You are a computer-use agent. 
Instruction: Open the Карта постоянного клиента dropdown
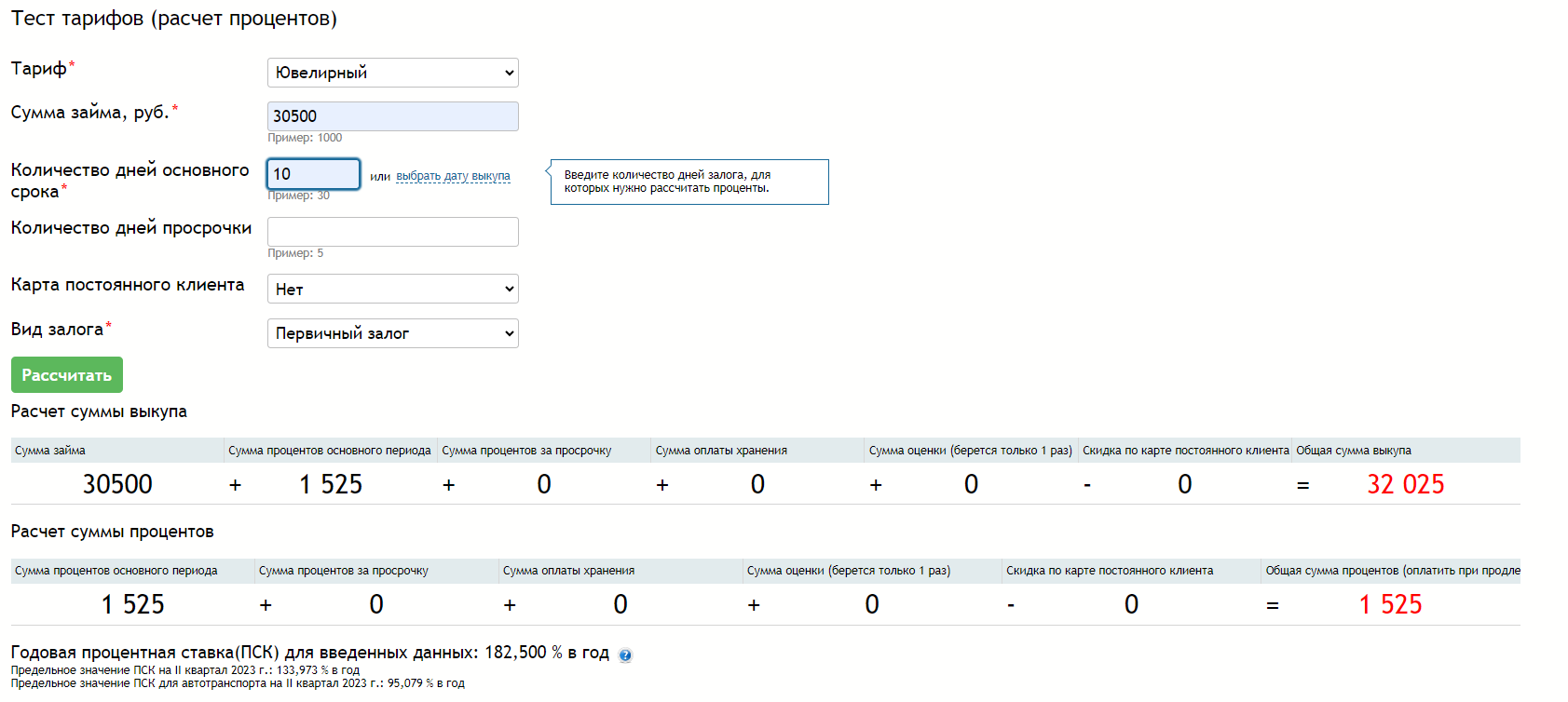click(392, 289)
